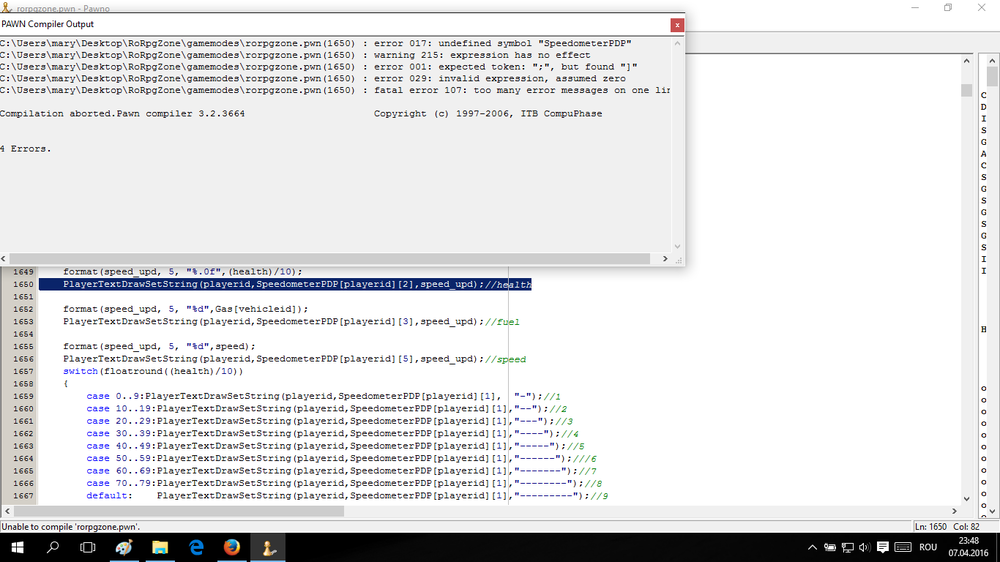Launch the Paint app from taskbar

pos(124,547)
